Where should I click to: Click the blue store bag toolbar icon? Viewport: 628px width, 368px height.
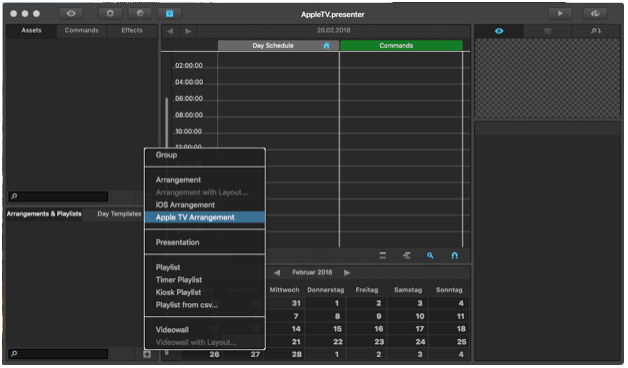click(169, 14)
